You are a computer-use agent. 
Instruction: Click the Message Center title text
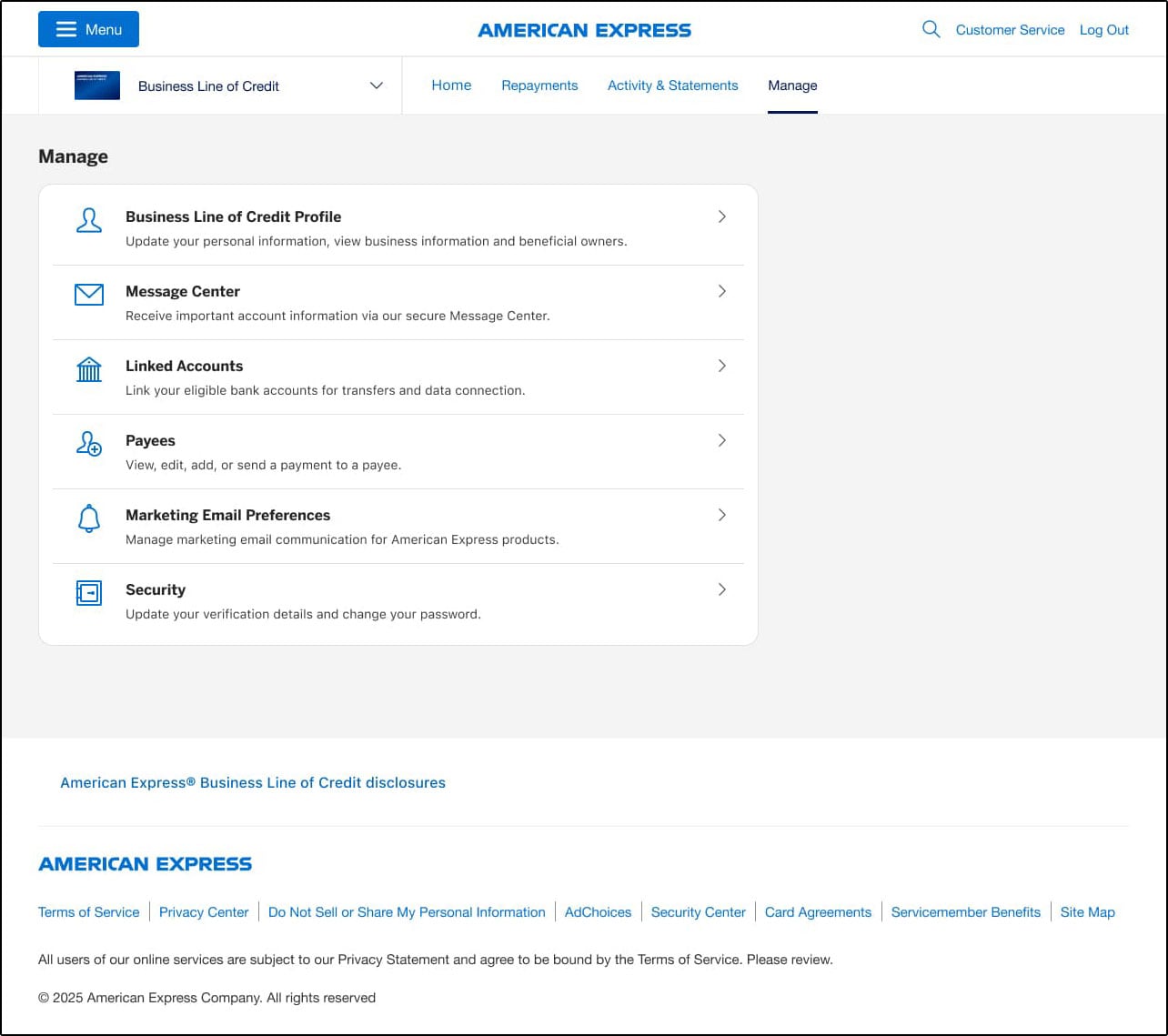(183, 291)
